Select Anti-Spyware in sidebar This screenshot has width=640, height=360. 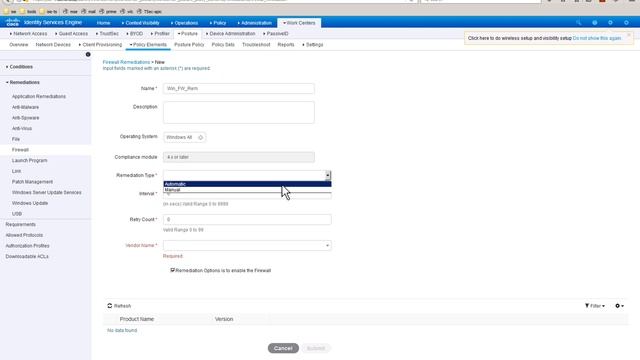(x=25, y=118)
